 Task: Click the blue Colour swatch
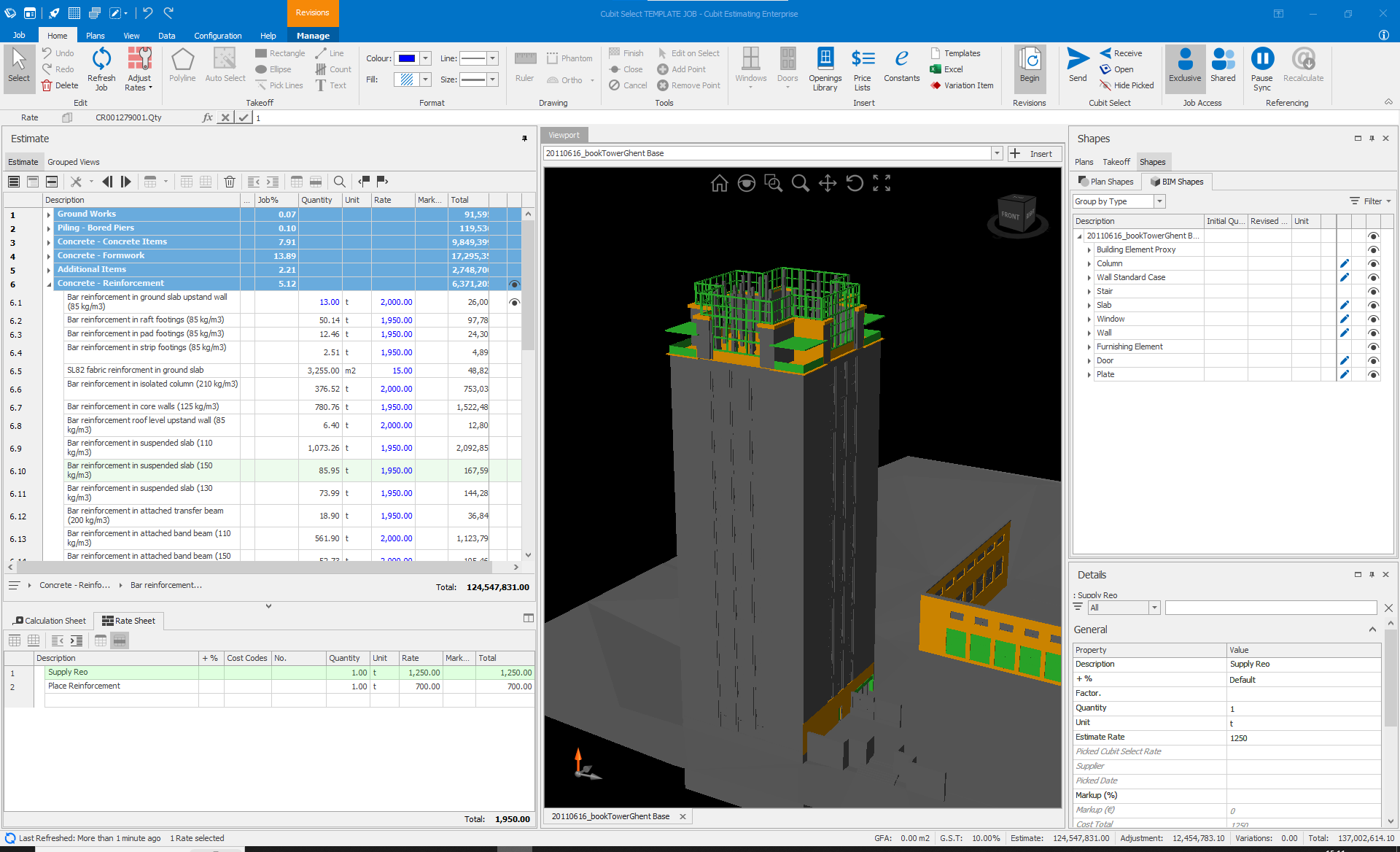click(407, 58)
